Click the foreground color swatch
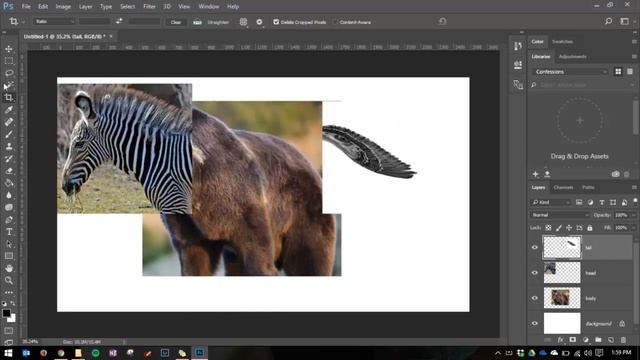This screenshot has height=360, width=640. [6, 313]
